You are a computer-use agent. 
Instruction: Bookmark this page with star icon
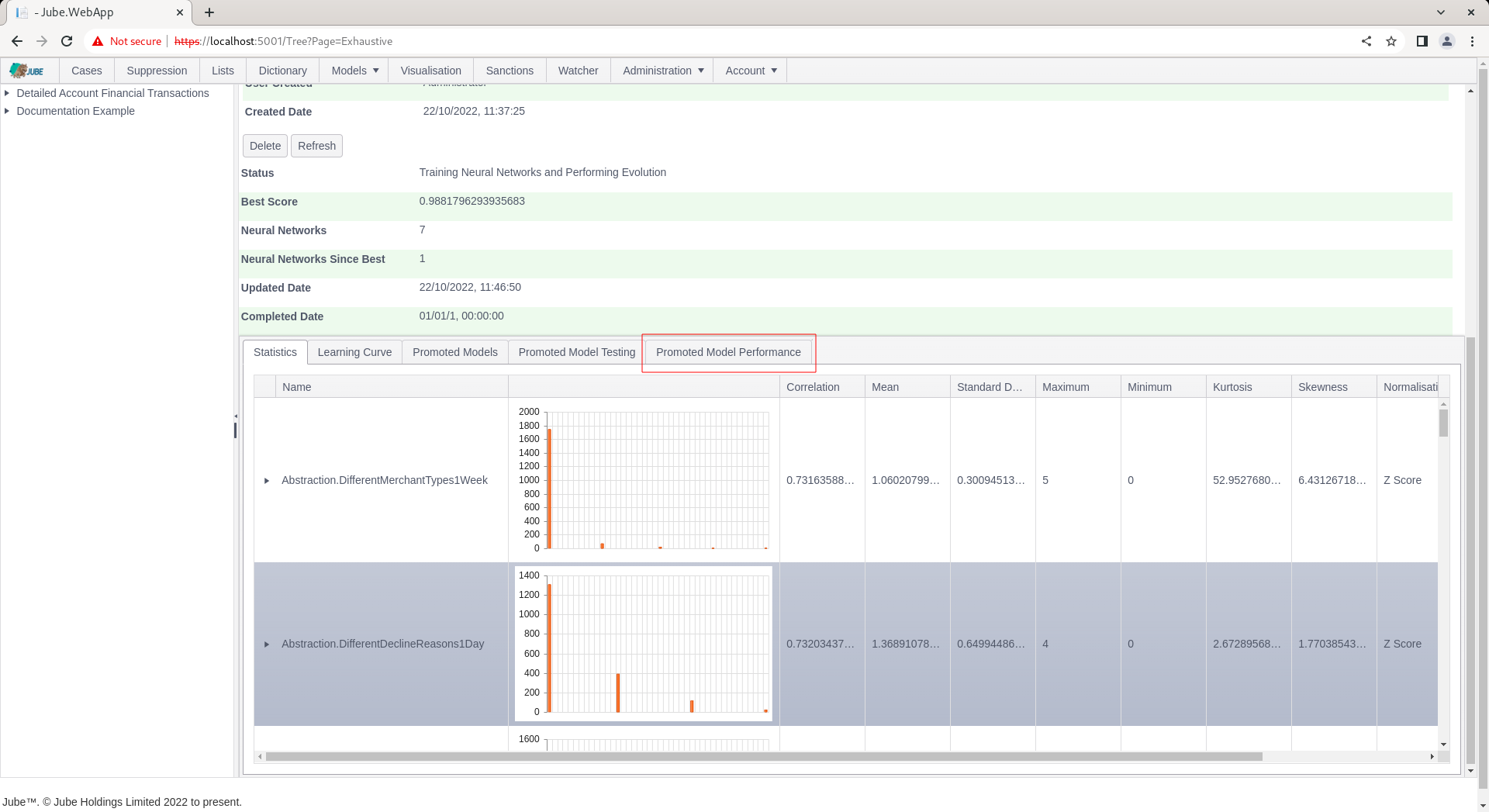tap(1391, 41)
